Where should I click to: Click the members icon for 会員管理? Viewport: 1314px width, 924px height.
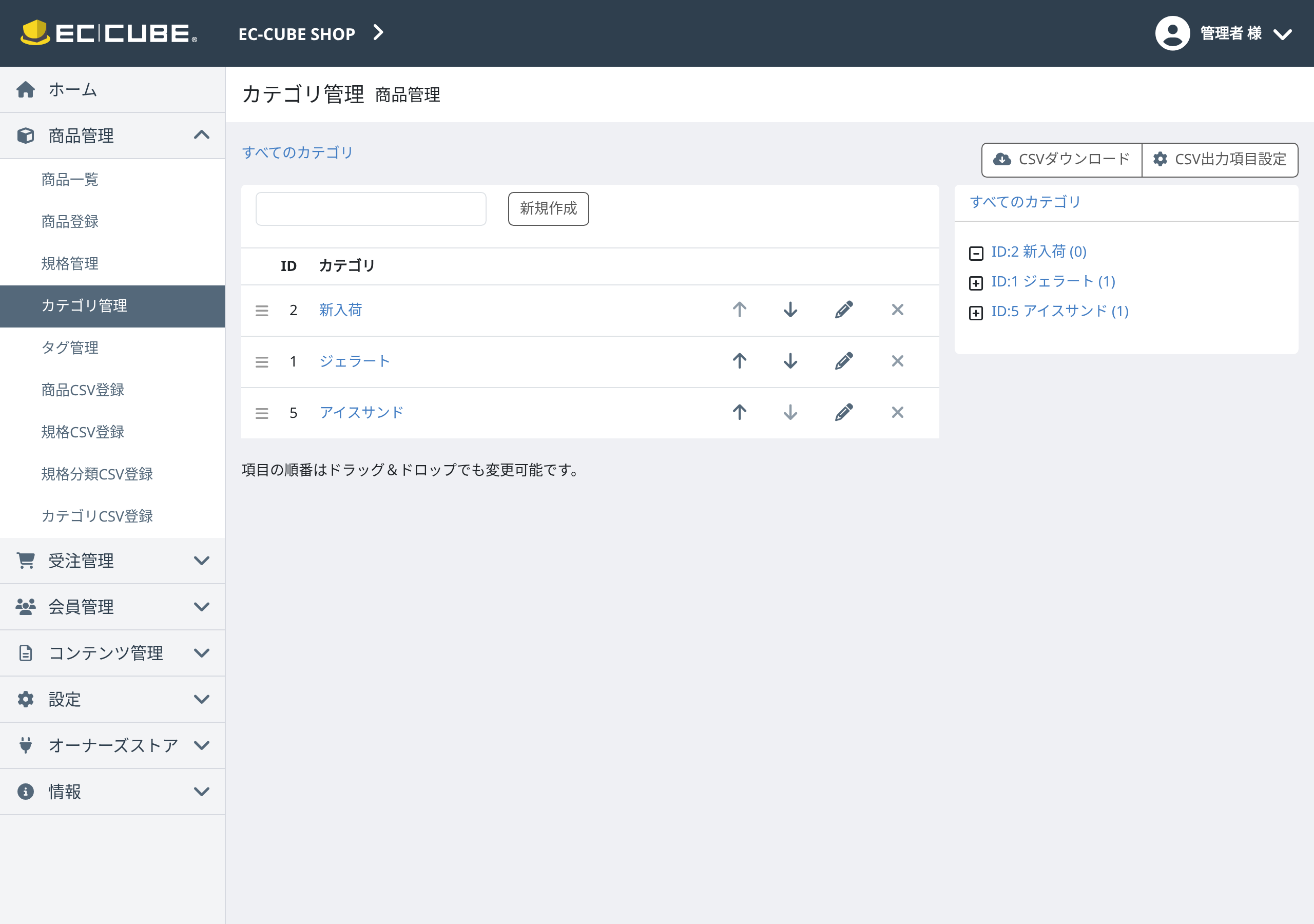tap(26, 607)
